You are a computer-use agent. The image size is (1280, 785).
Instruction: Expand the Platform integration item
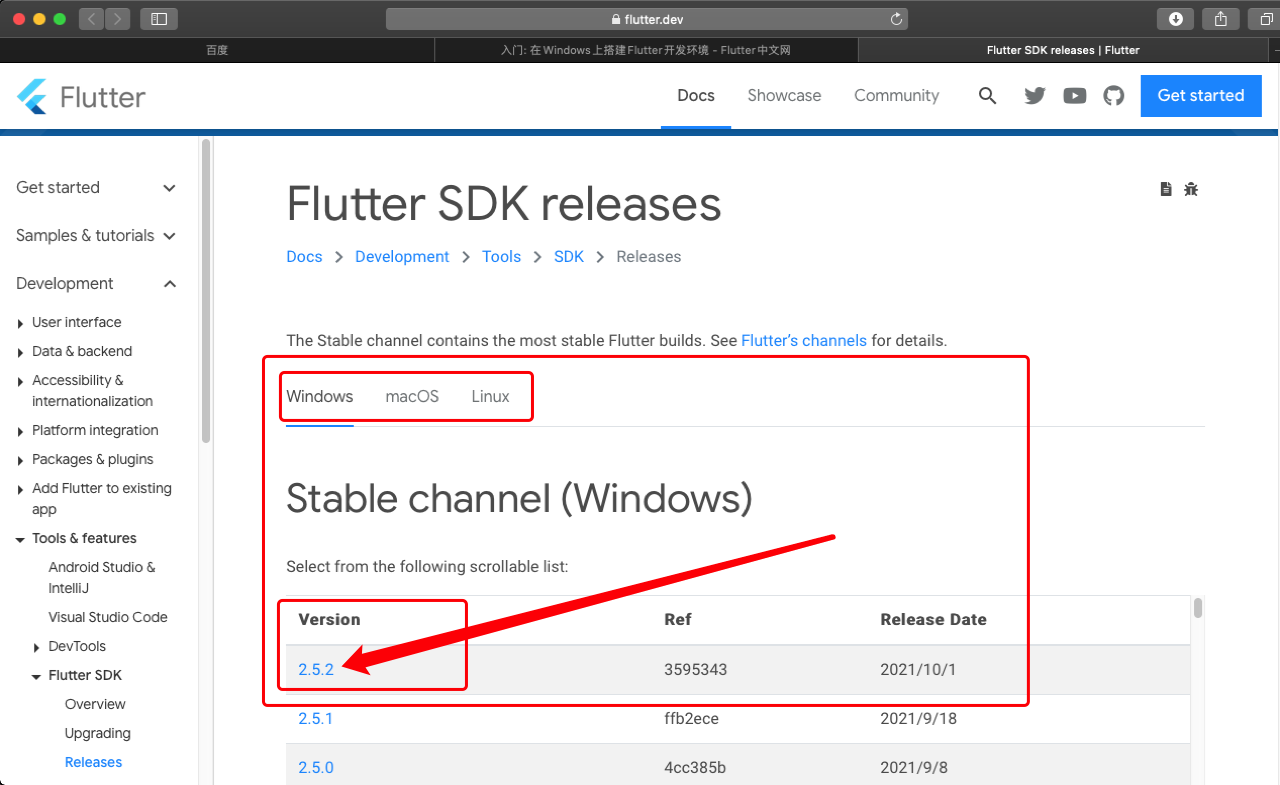[x=87, y=430]
